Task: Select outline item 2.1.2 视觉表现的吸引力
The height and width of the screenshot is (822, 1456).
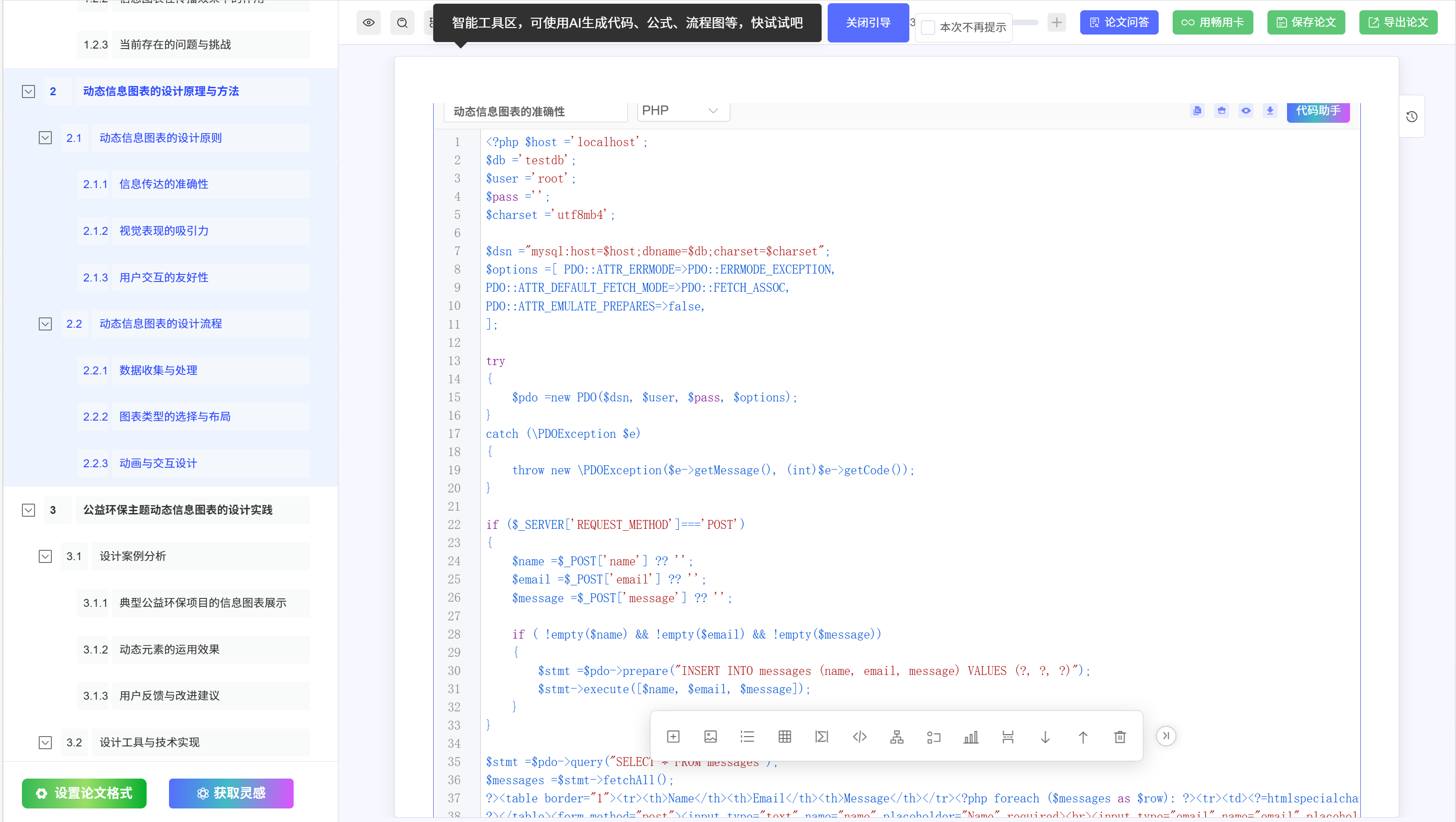Action: (x=164, y=231)
